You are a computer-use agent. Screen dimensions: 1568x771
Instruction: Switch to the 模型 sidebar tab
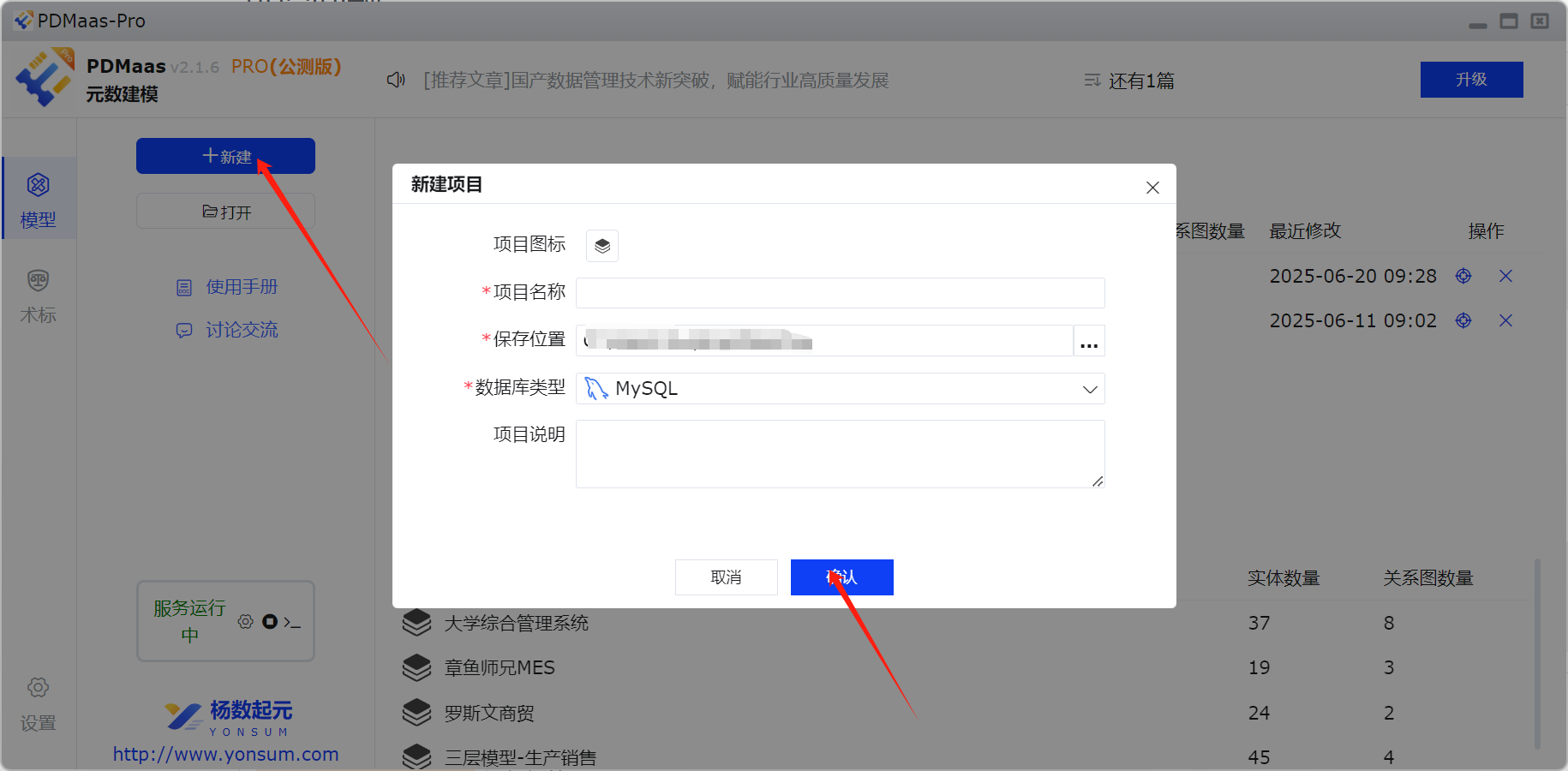(39, 200)
